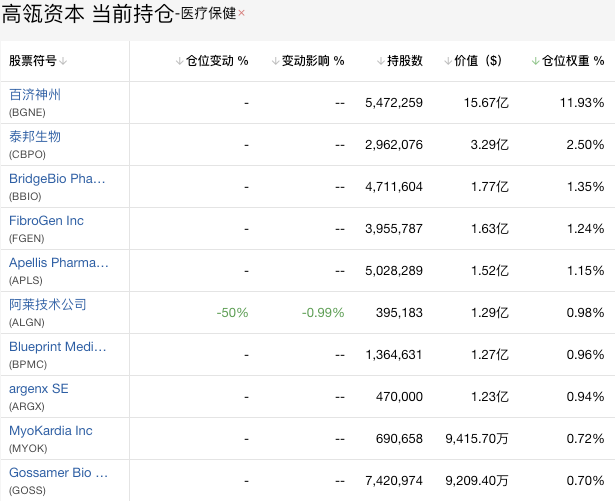Open BridgeBio Pharma stock link
Screen dimensions: 615x501
[57, 179]
